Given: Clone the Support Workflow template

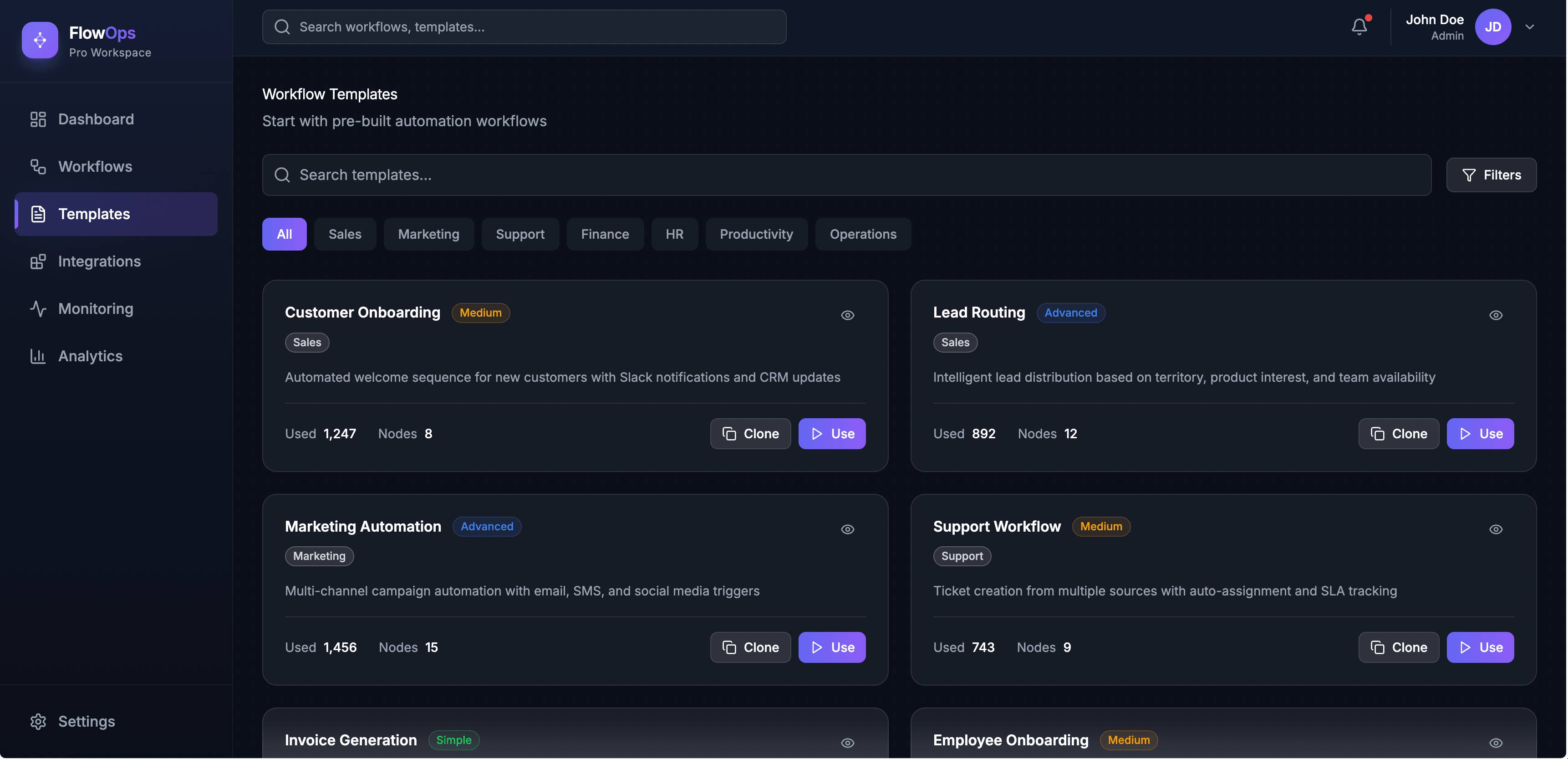Looking at the screenshot, I should 1398,647.
